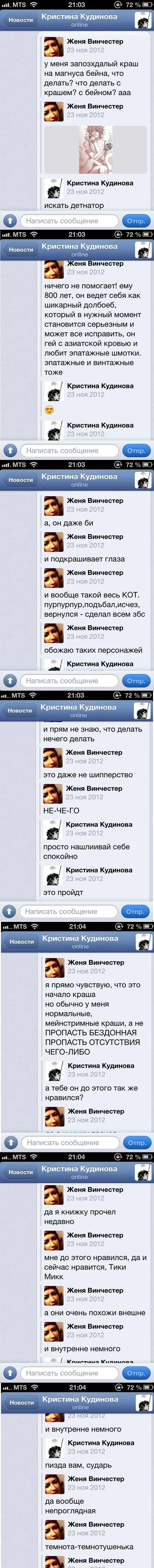The image size is (154, 1568).
Task: Tap the attach arrow icon under 'это пройдт'
Action: point(9,911)
